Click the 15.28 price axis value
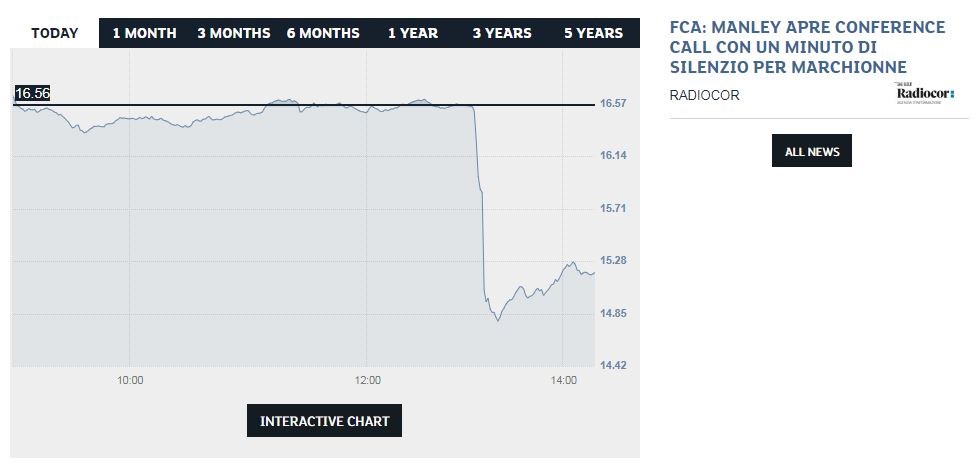Screen dimensions: 979x470 [x=612, y=260]
